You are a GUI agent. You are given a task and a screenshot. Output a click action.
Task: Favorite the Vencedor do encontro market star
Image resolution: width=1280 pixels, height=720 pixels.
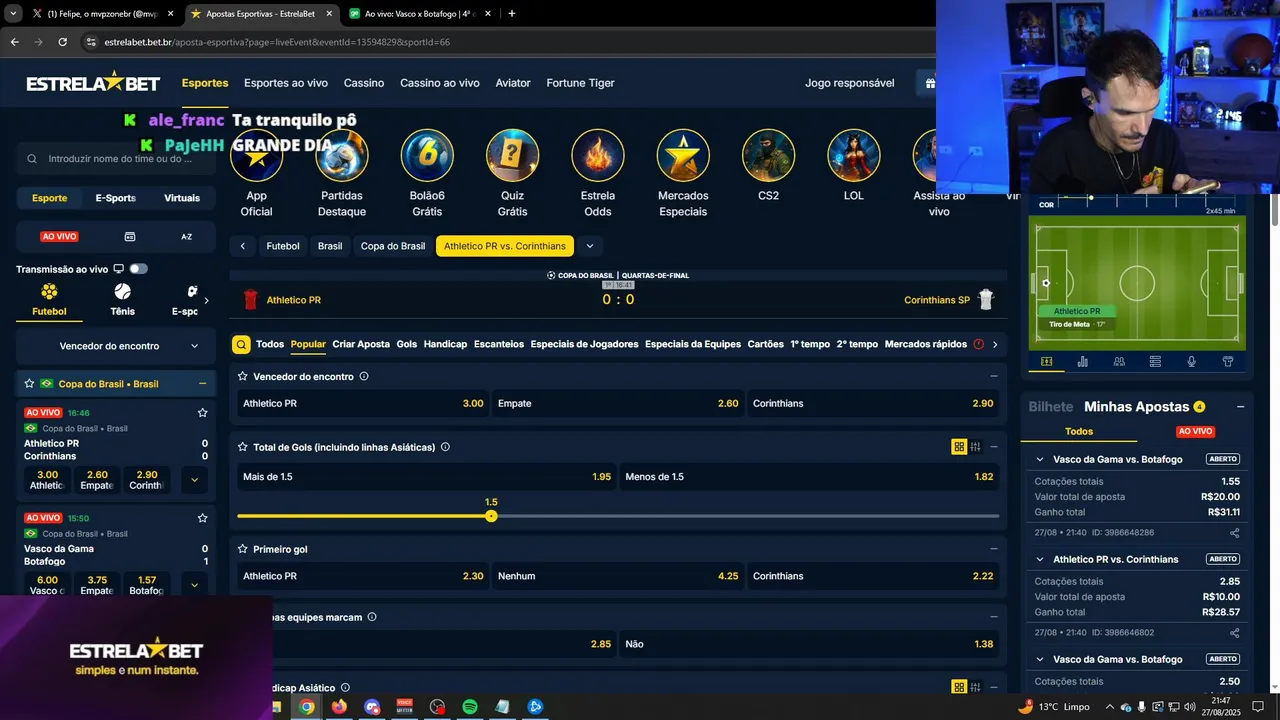(242, 377)
